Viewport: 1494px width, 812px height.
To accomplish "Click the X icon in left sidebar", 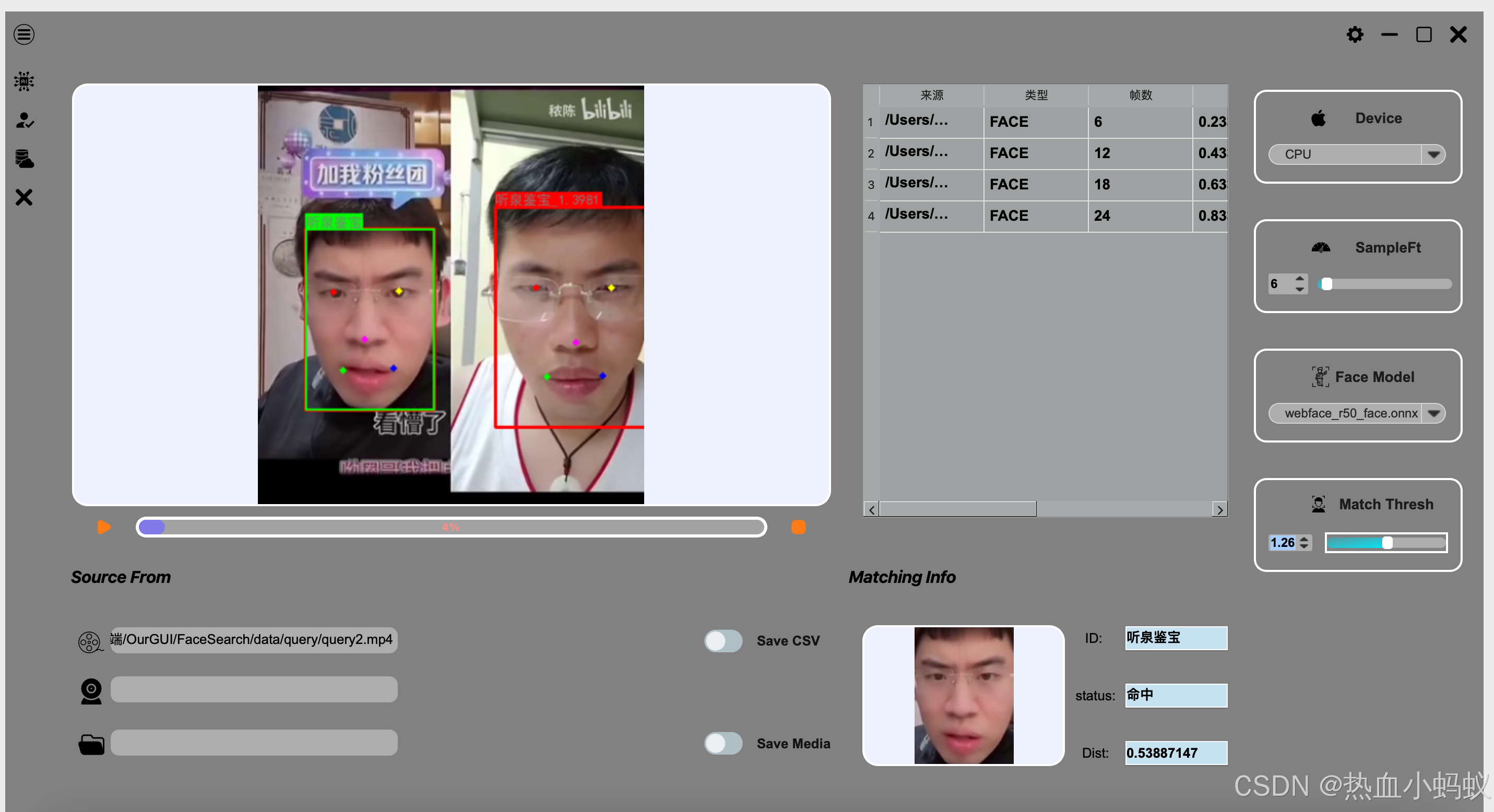I will pyautogui.click(x=24, y=197).
